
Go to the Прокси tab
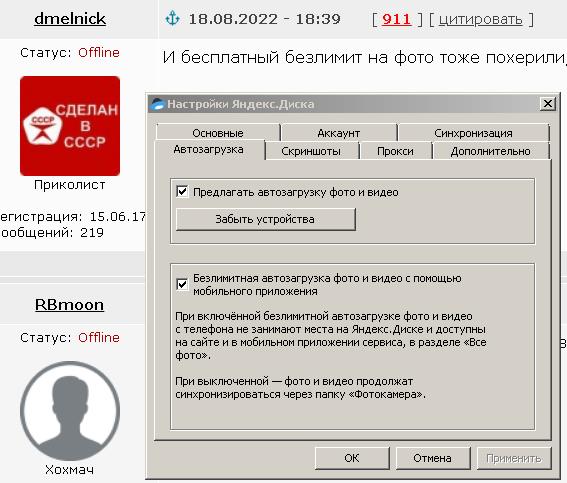click(x=395, y=151)
